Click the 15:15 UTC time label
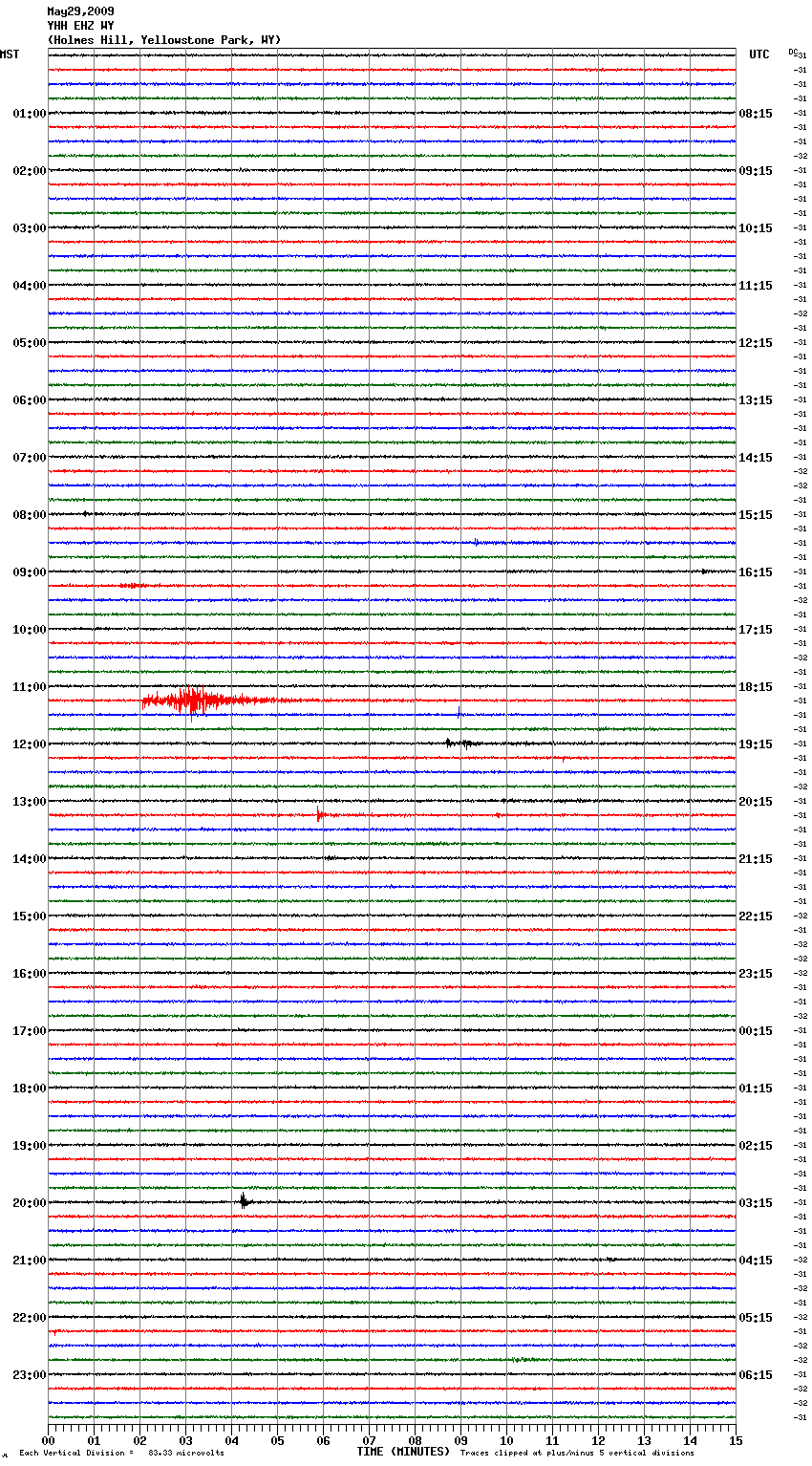The height and width of the screenshot is (1466, 812). 756,515
